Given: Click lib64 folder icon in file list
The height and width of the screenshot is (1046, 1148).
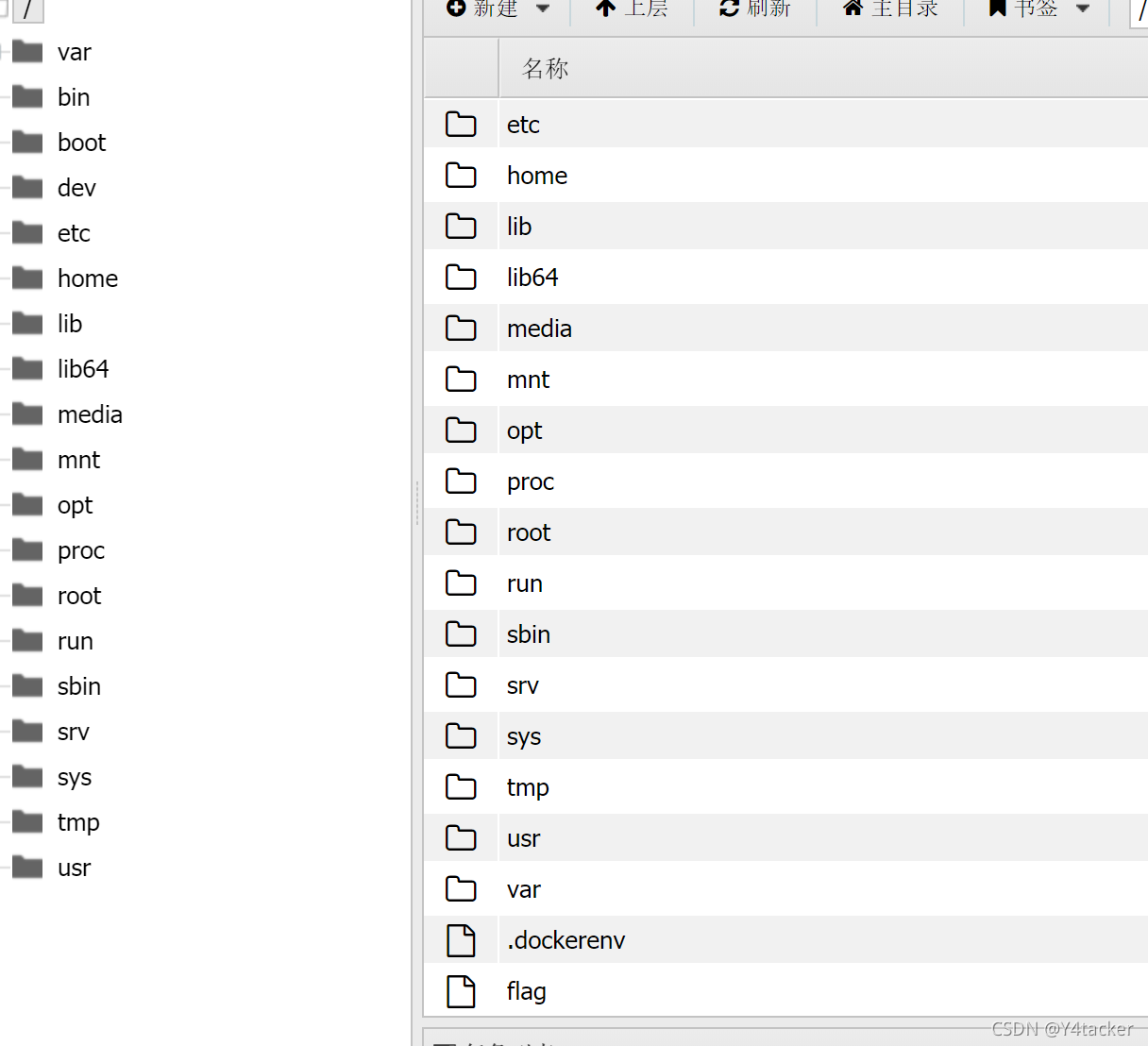Looking at the screenshot, I should [x=461, y=277].
